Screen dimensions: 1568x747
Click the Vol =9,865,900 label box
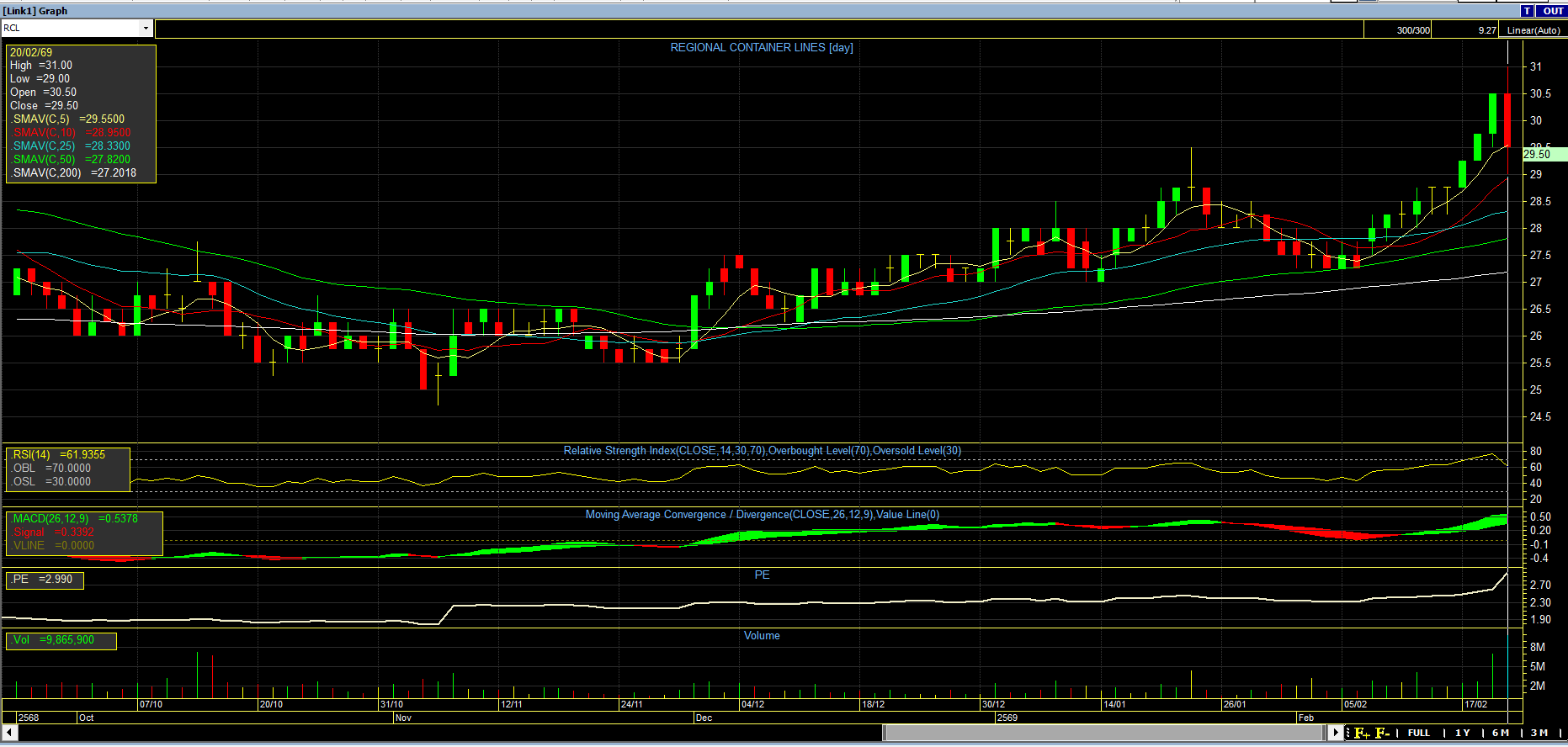61,640
